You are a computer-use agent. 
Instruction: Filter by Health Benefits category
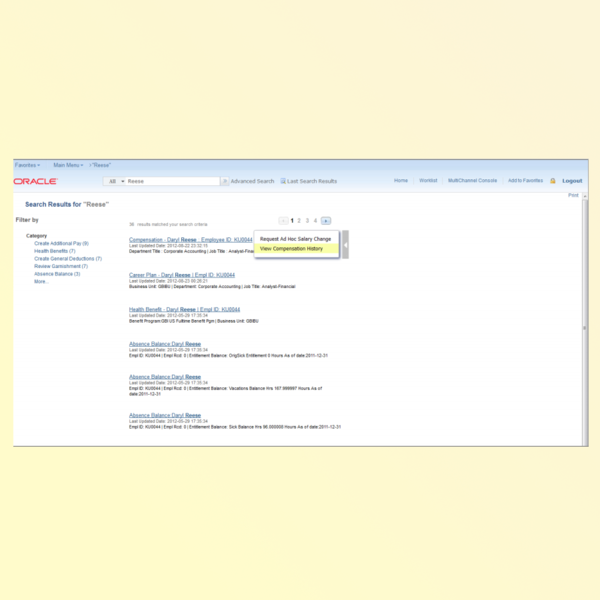pyautogui.click(x=55, y=251)
